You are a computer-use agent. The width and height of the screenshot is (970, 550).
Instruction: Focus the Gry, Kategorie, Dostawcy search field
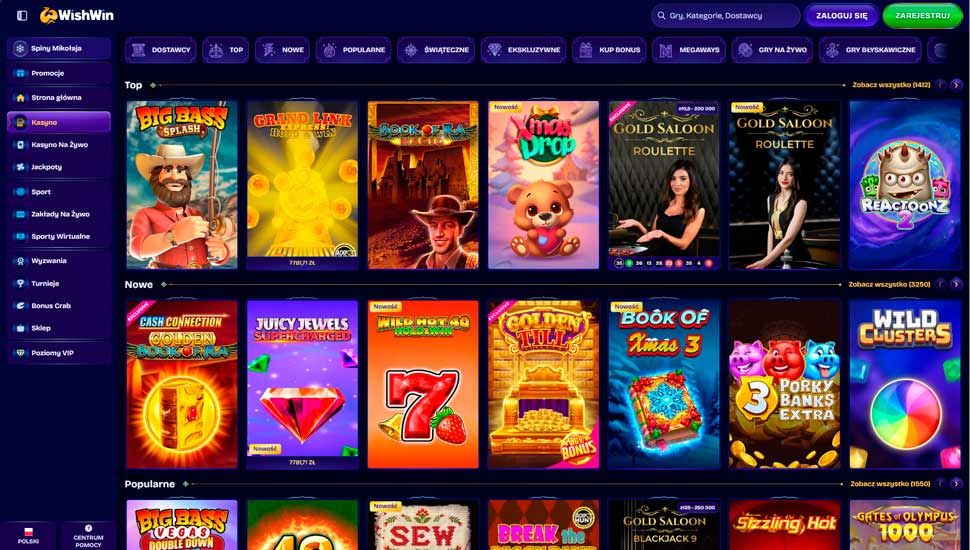pyautogui.click(x=726, y=15)
